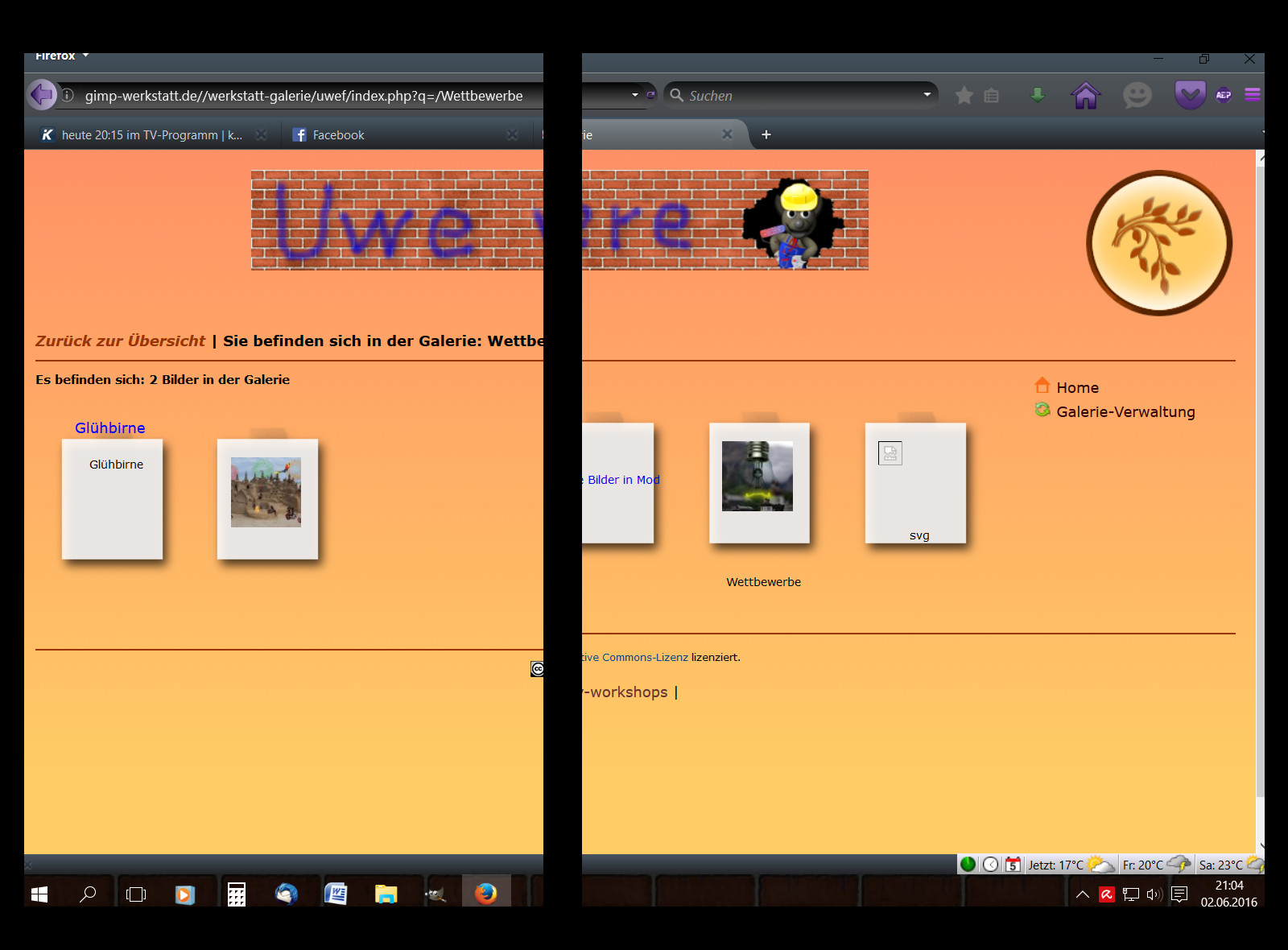Show bookmarks list icon
This screenshot has height=950, width=1288.
992,96
